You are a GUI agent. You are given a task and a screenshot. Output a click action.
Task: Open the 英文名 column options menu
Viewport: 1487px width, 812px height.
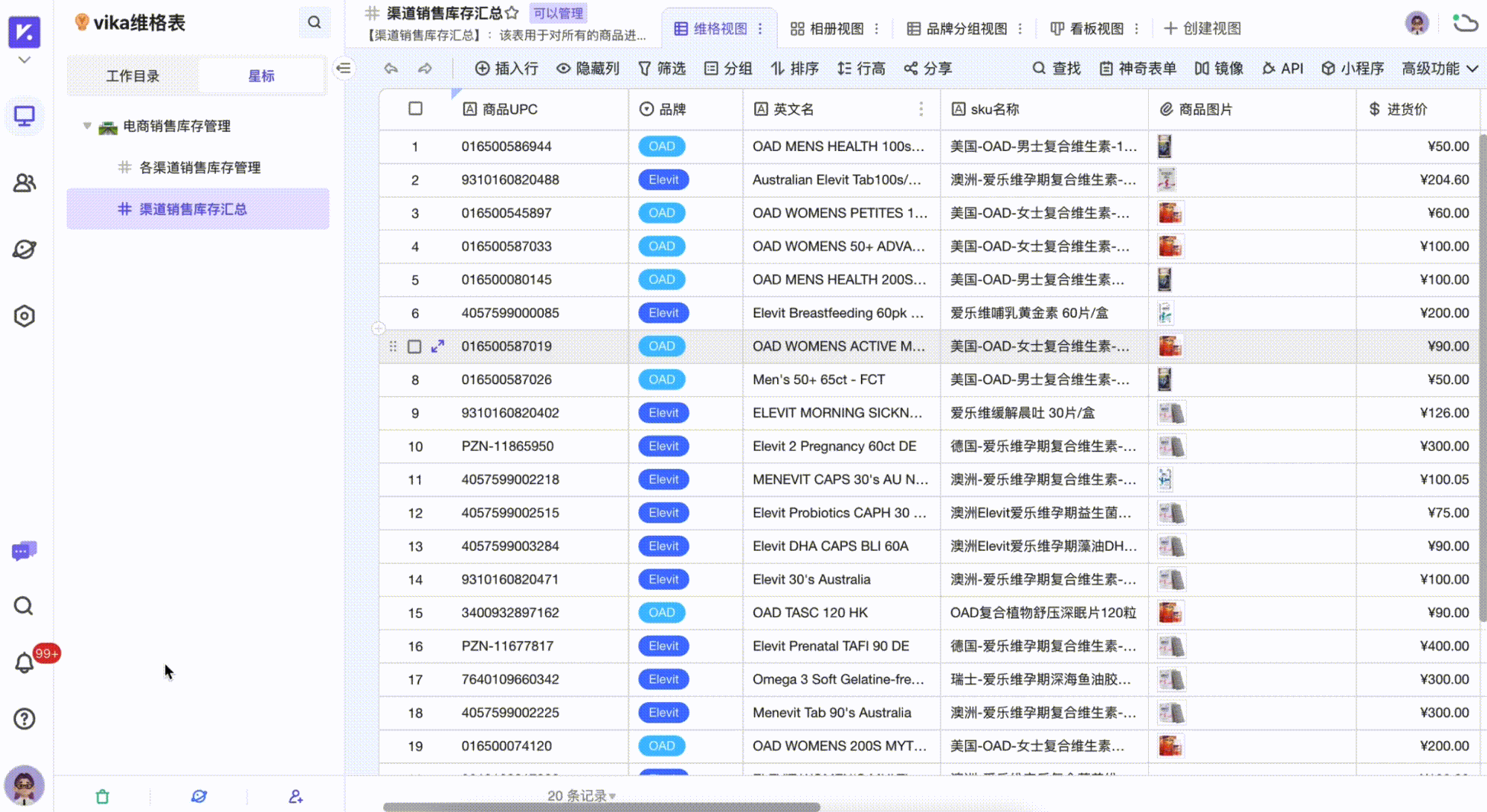pyautogui.click(x=921, y=109)
